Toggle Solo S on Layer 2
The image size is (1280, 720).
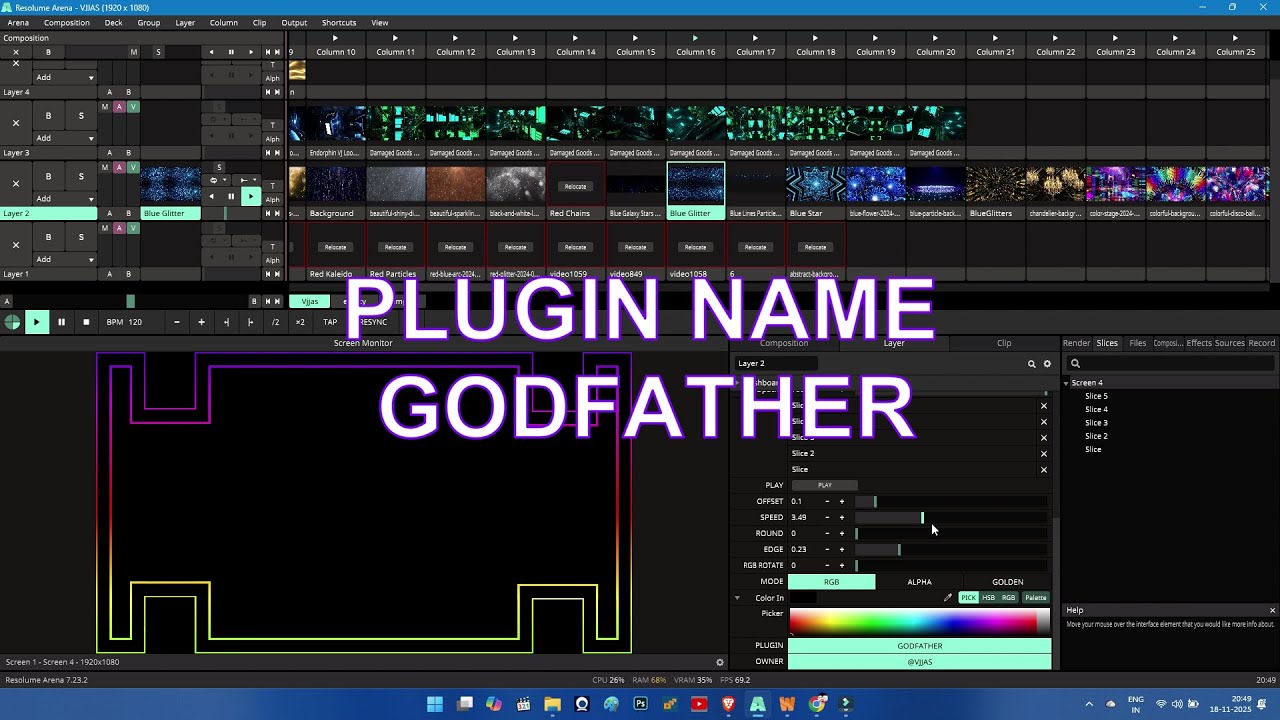pyautogui.click(x=81, y=176)
